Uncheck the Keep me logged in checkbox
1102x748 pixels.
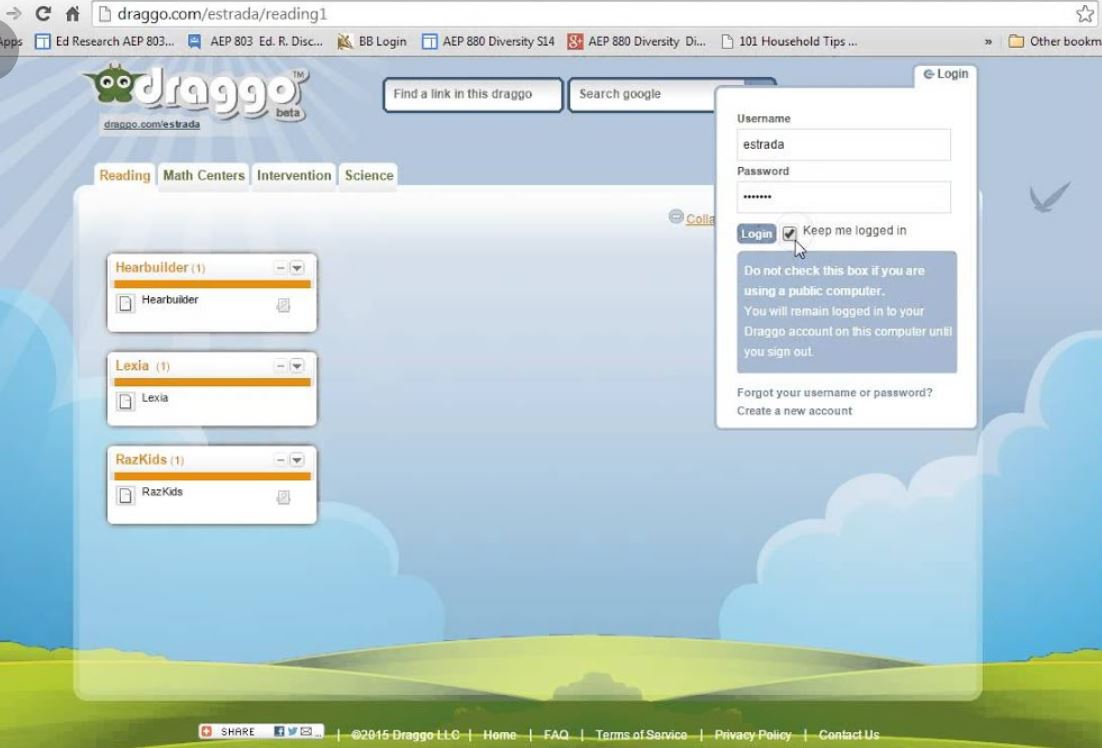[789, 233]
